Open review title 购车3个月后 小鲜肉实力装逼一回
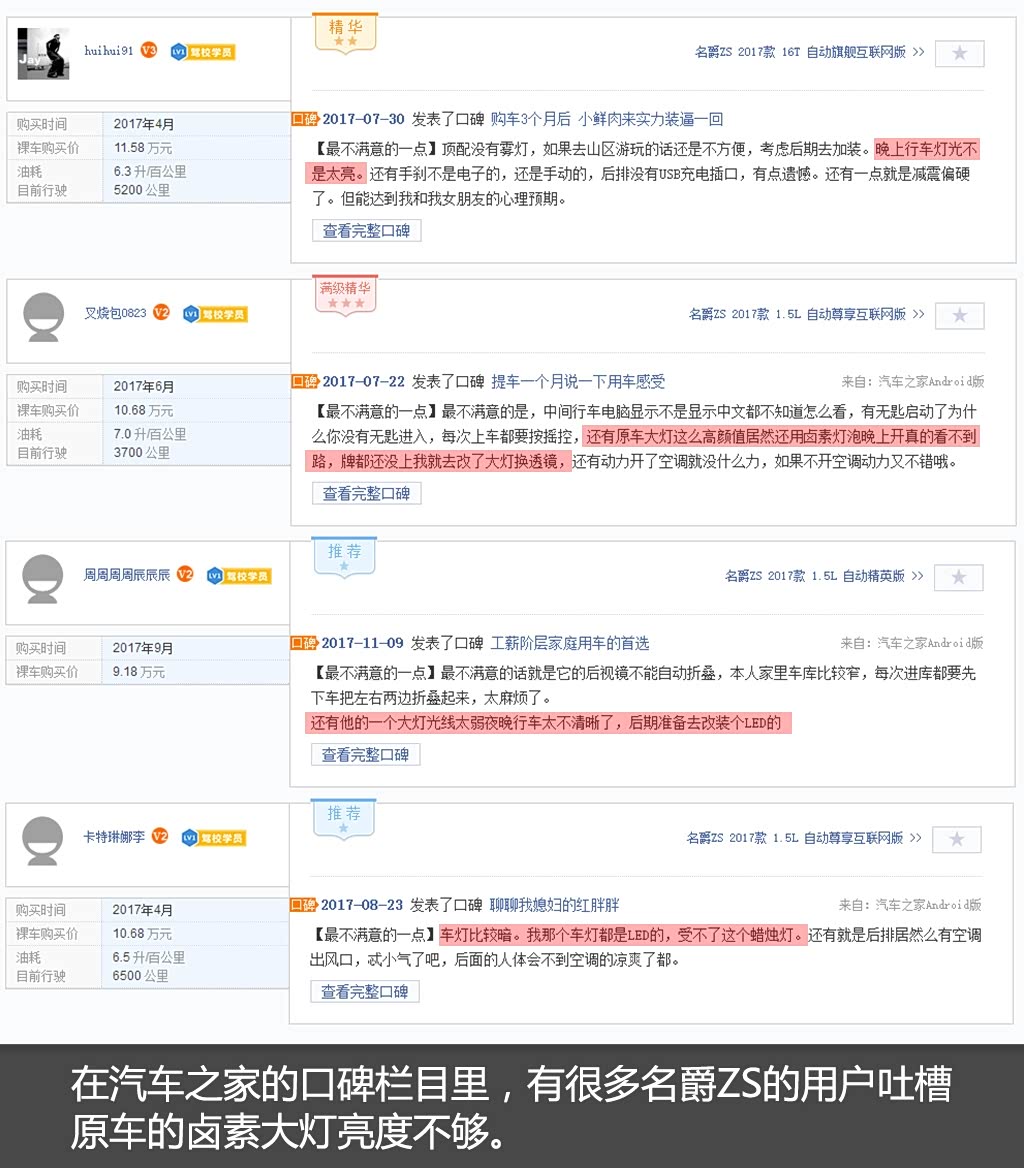Viewport: 1024px width, 1168px height. 606,119
